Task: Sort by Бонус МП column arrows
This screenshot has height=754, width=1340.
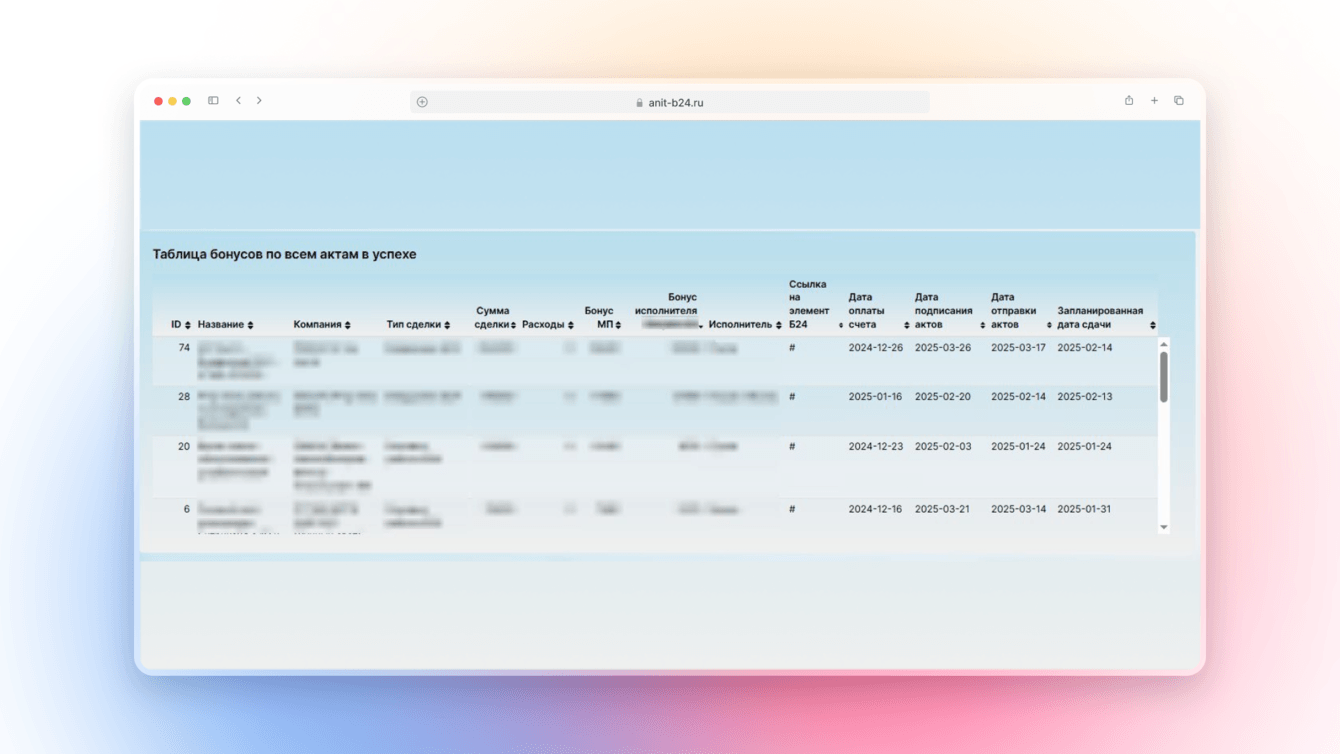Action: coord(618,325)
